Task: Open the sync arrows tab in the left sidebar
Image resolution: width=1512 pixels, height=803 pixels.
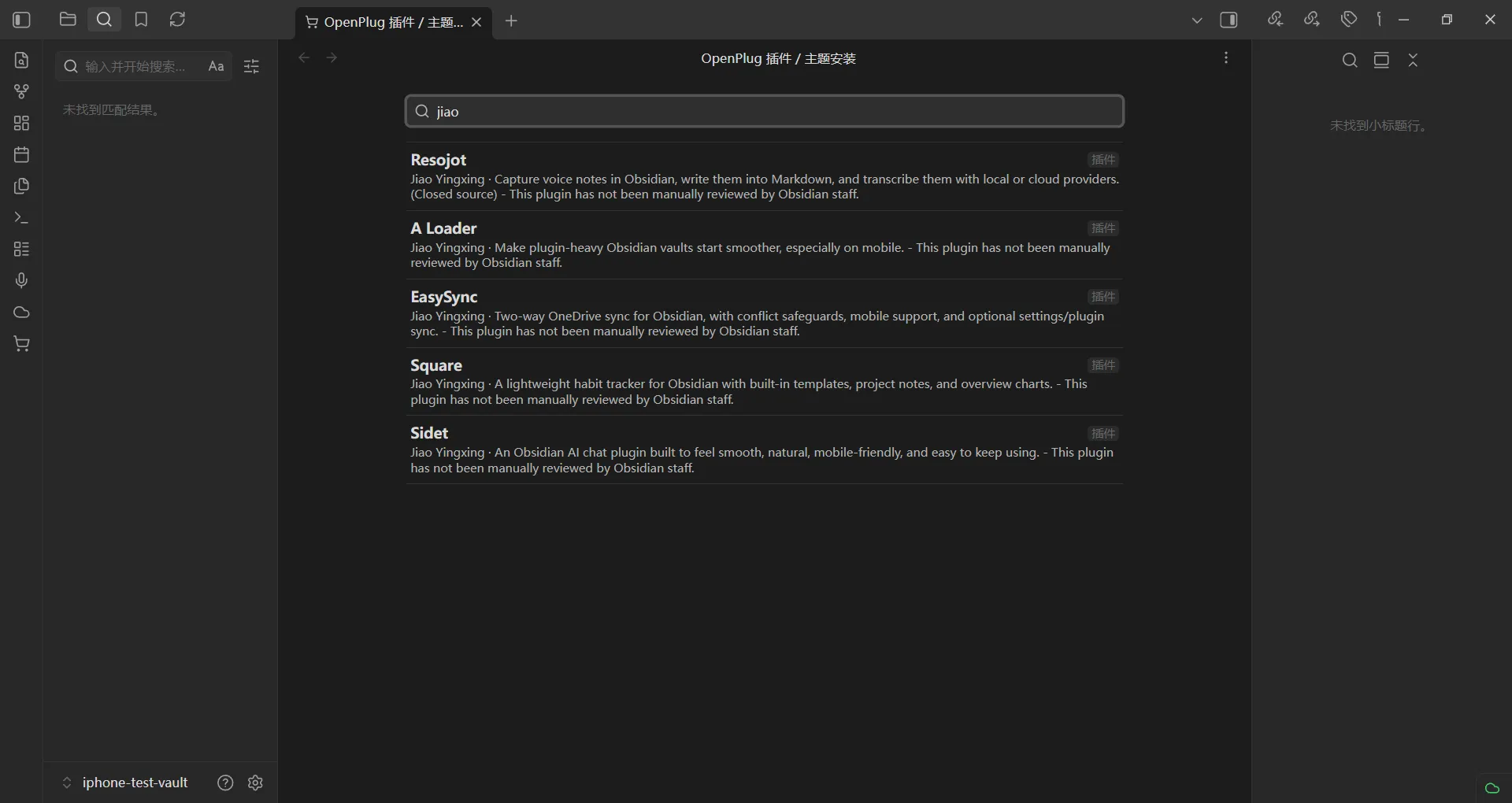Action: [x=177, y=19]
